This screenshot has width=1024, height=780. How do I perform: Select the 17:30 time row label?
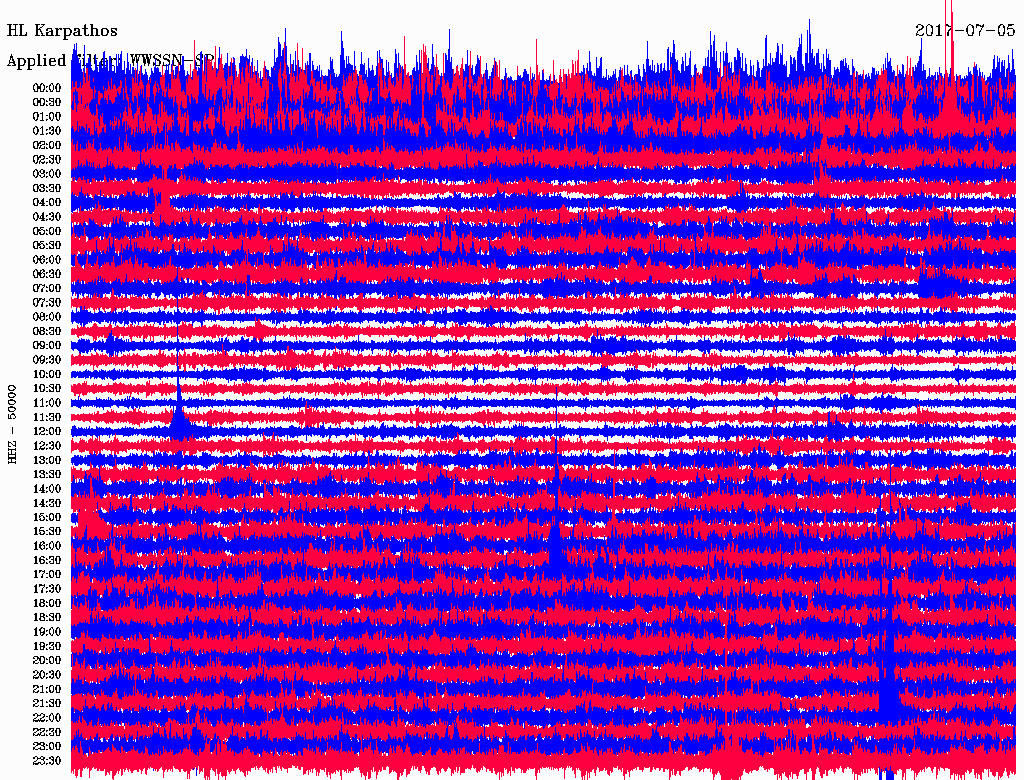(x=47, y=589)
